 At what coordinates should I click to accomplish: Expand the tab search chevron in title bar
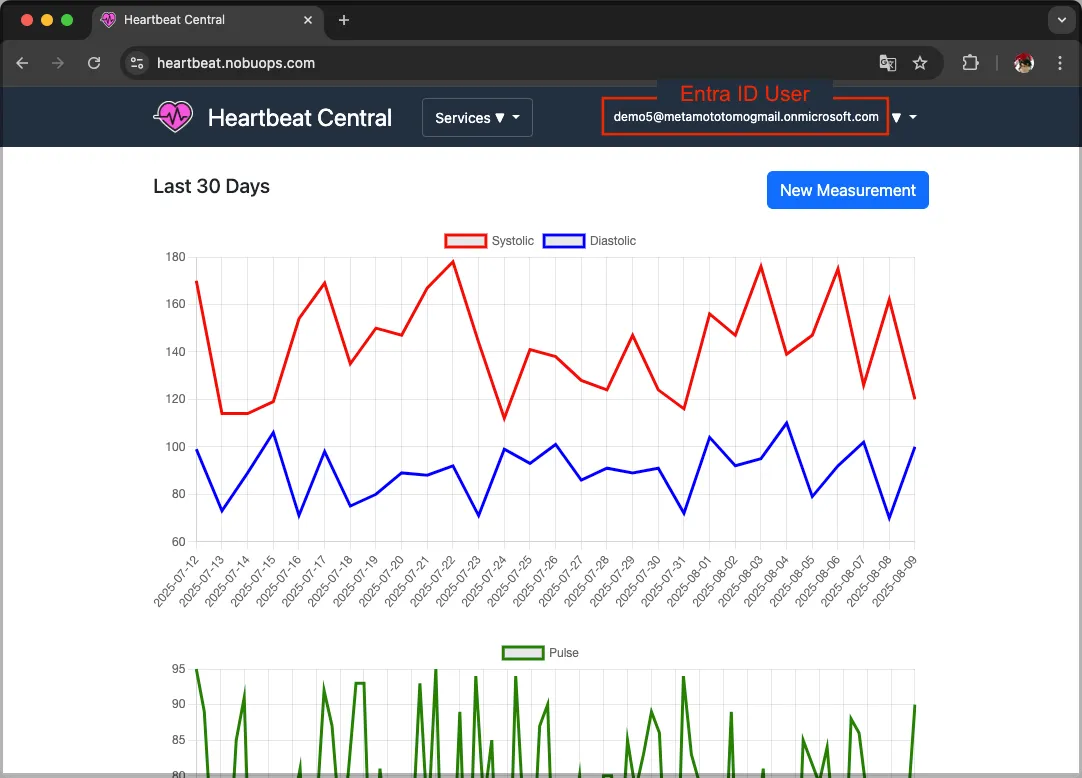tap(1060, 20)
